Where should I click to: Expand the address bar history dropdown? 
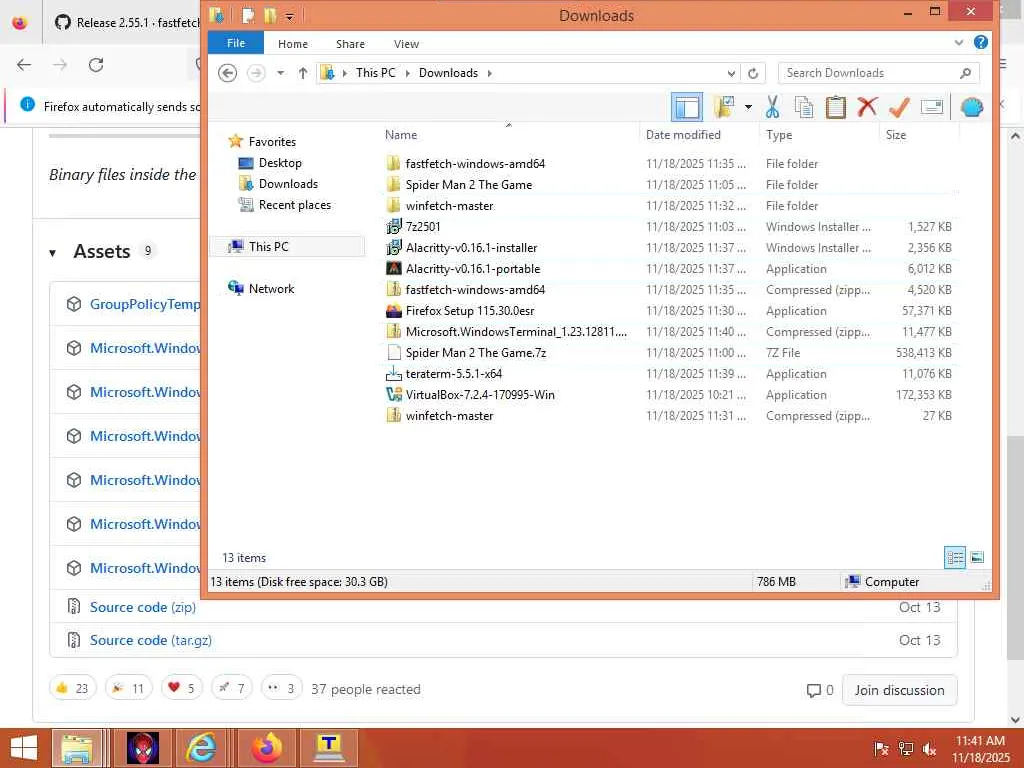point(731,73)
